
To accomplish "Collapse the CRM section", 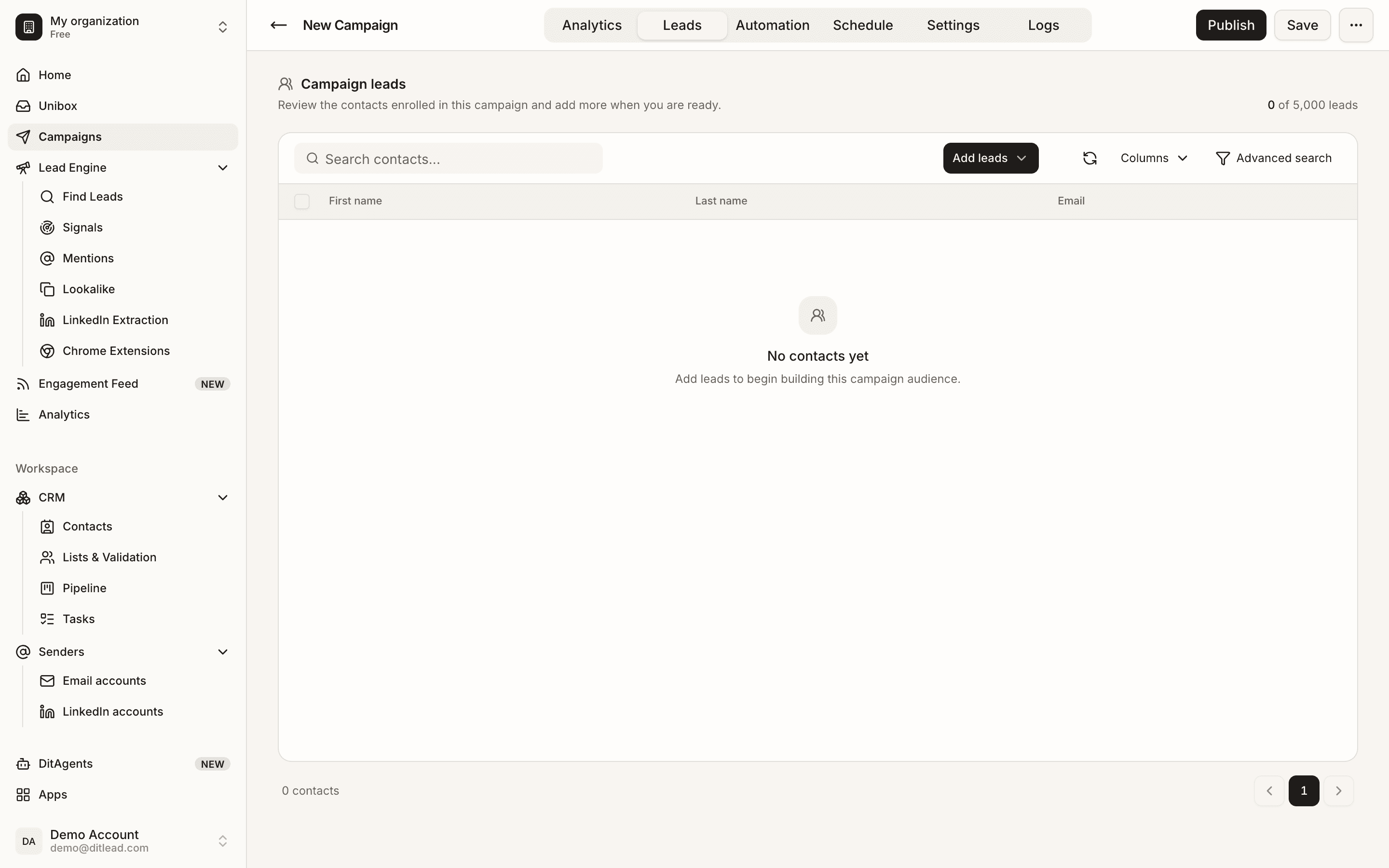I will 223,498.
